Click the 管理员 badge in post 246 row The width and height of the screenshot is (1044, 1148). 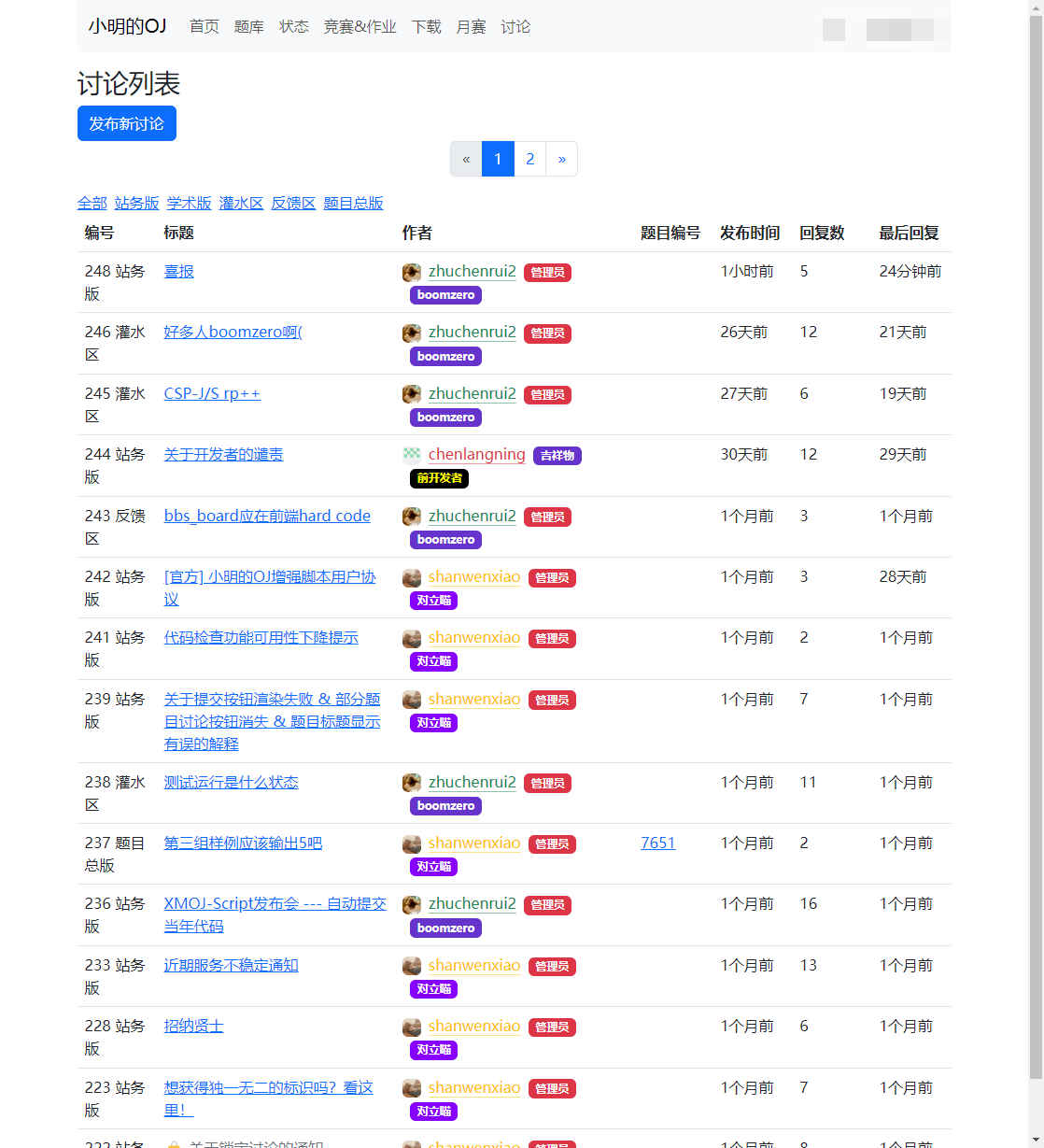click(547, 333)
